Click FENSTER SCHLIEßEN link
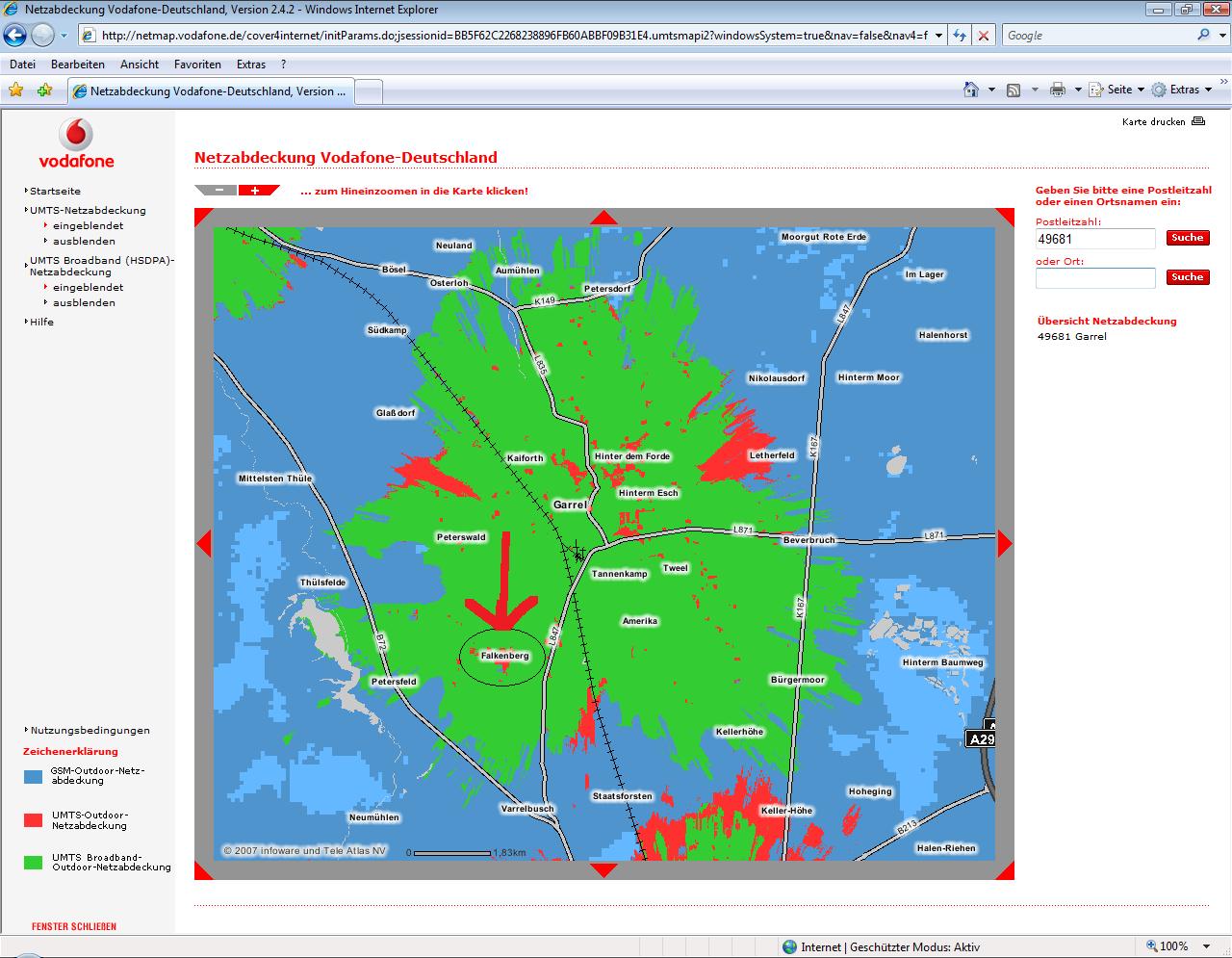This screenshot has height=958, width=1232. click(x=74, y=926)
